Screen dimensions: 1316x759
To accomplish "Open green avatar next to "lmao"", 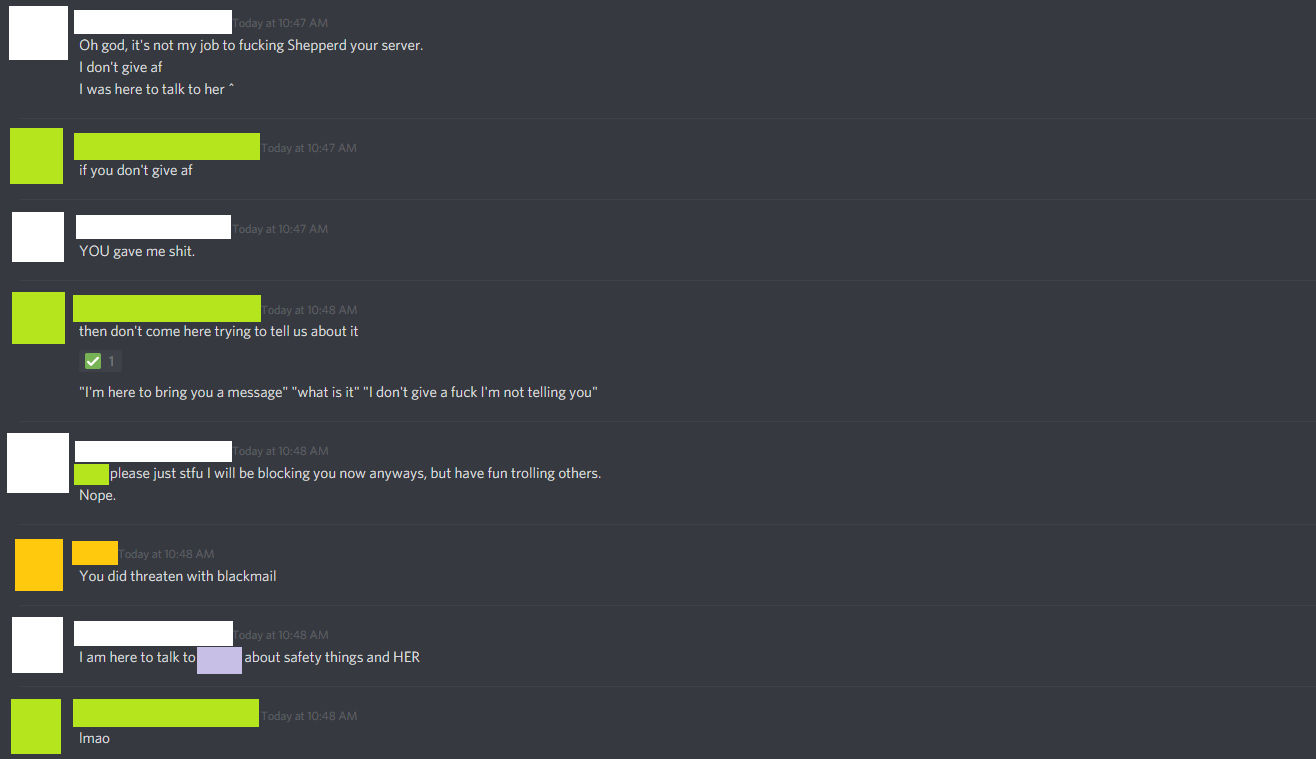I will [x=35, y=727].
